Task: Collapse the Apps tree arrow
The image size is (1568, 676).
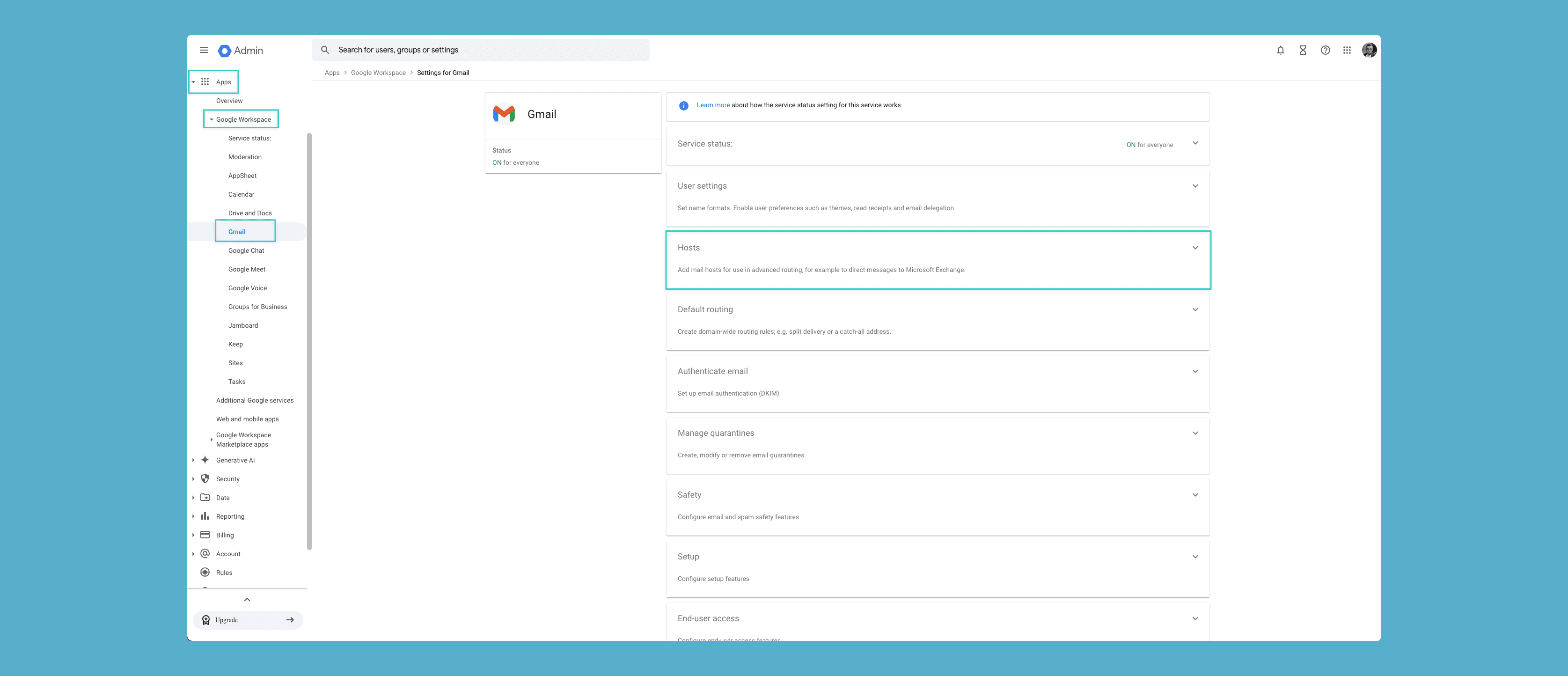Action: coord(194,82)
